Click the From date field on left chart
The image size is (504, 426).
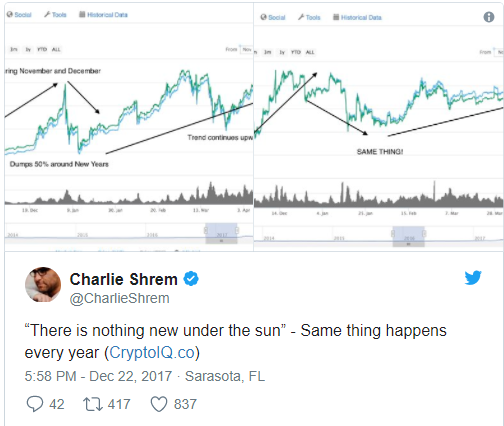(x=247, y=49)
